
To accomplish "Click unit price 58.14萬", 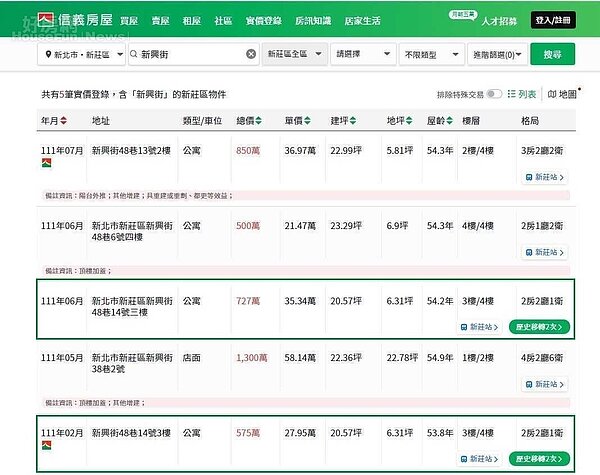I will click(x=300, y=357).
